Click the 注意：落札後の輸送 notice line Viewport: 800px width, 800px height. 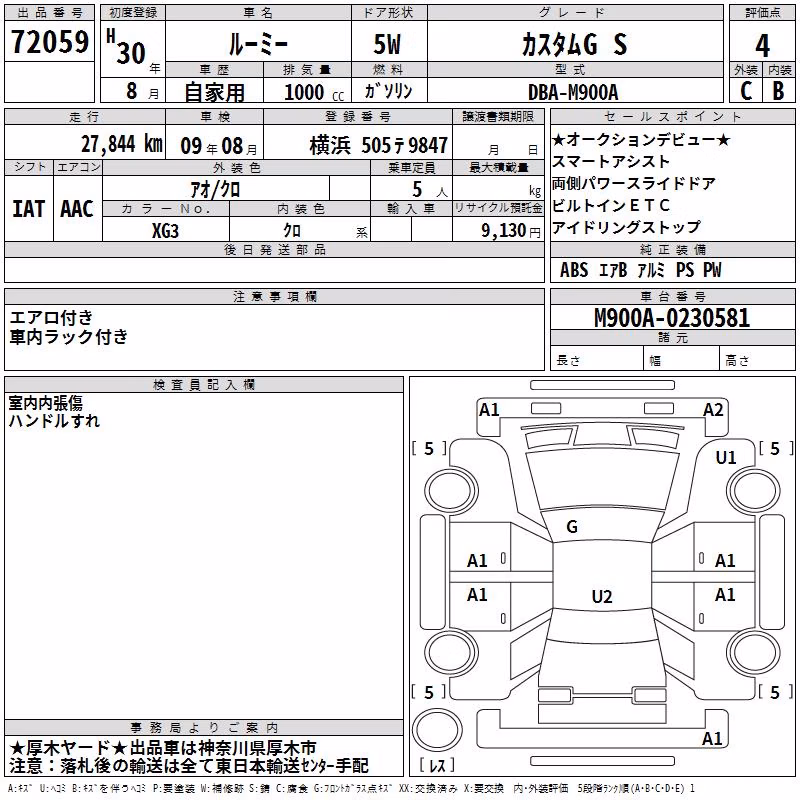tap(189, 766)
